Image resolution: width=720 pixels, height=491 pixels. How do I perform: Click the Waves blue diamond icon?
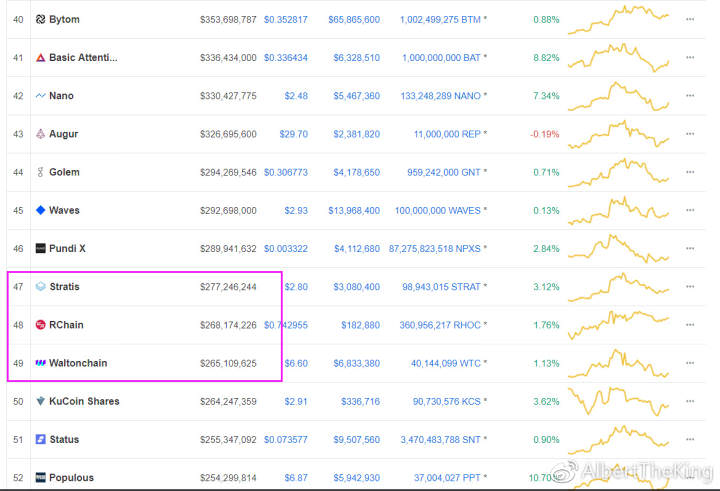coord(40,210)
